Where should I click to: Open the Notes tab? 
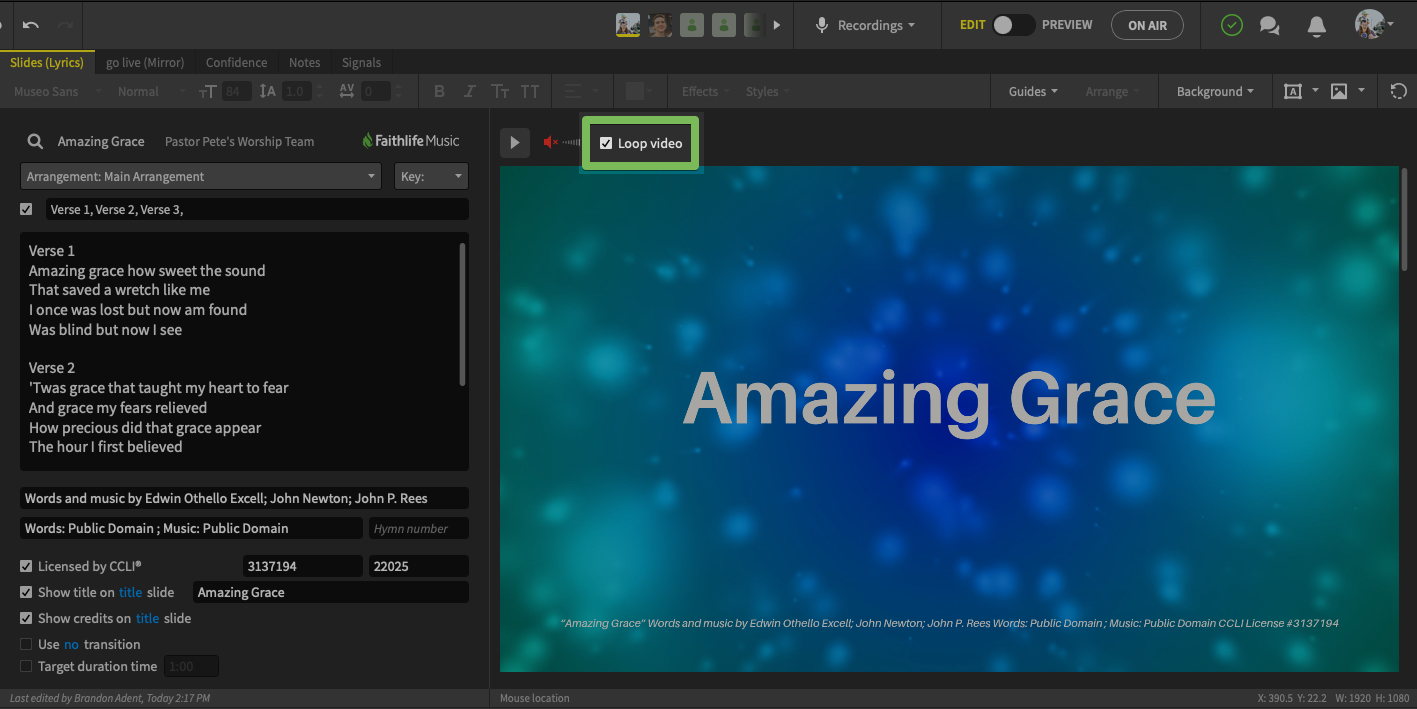[x=305, y=62]
